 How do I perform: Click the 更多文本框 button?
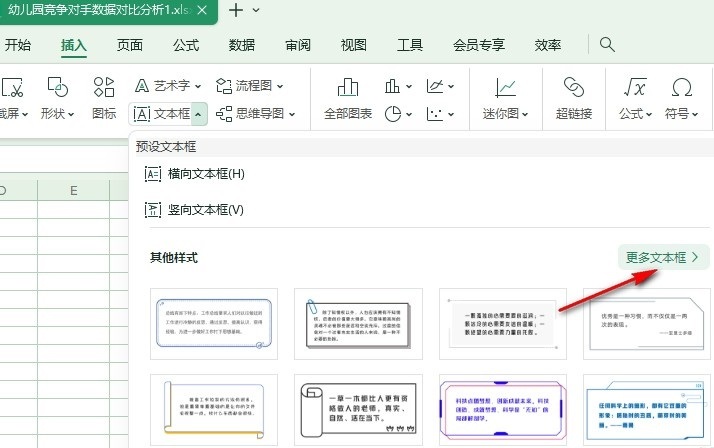[x=663, y=258]
